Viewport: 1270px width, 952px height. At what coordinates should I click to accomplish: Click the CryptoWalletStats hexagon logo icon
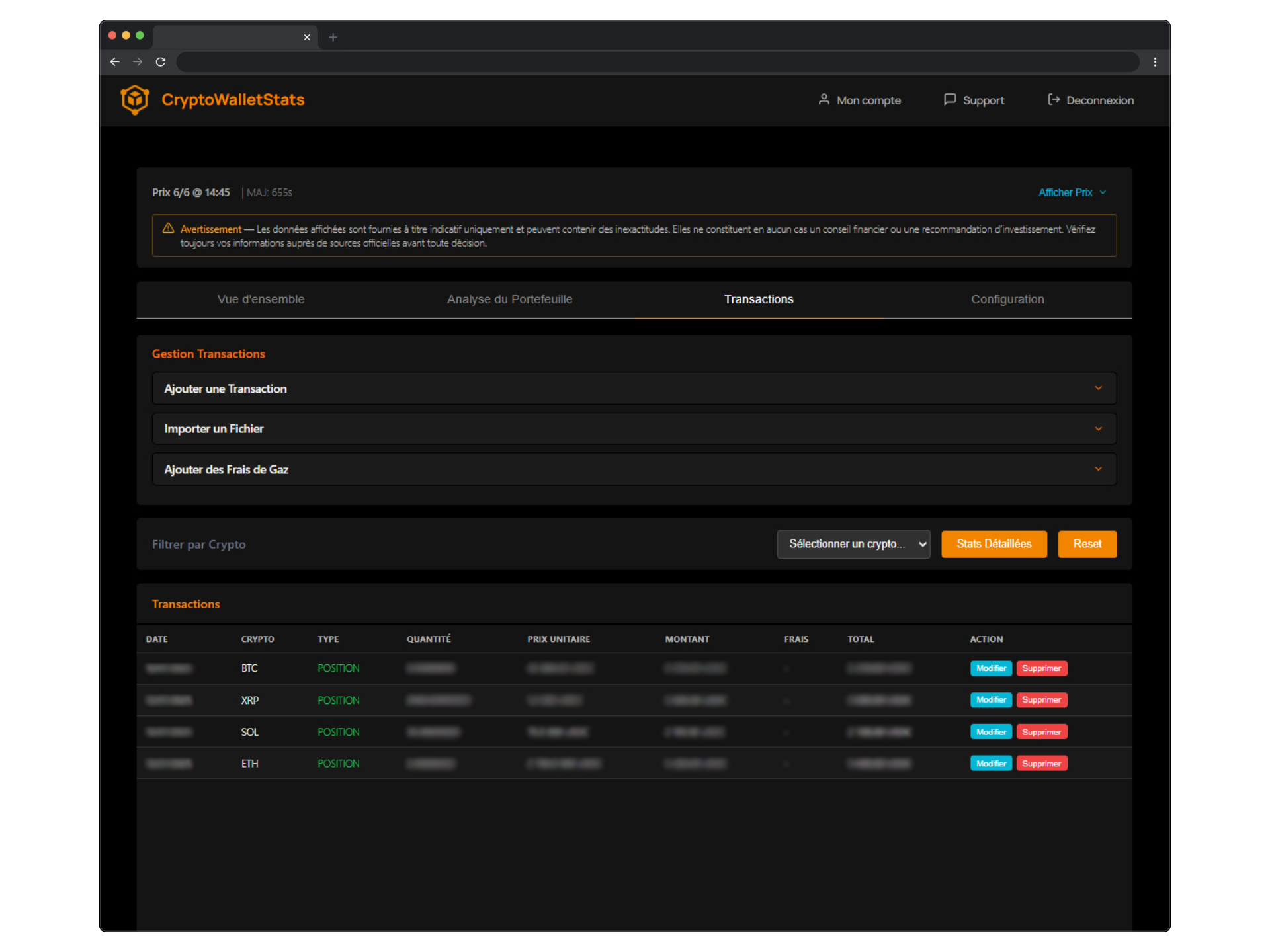coord(135,100)
